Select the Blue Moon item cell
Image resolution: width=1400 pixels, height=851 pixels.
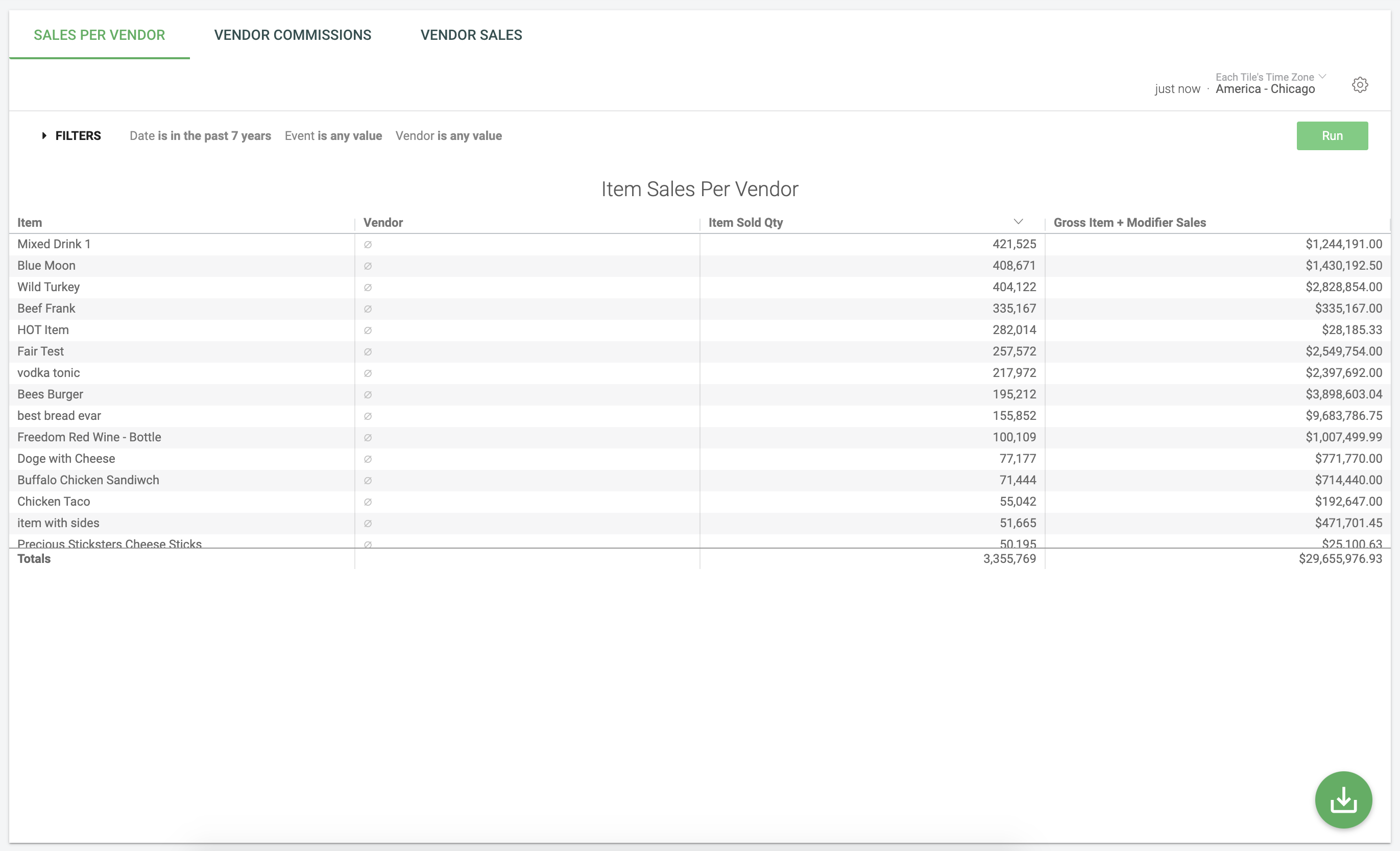[182, 266]
